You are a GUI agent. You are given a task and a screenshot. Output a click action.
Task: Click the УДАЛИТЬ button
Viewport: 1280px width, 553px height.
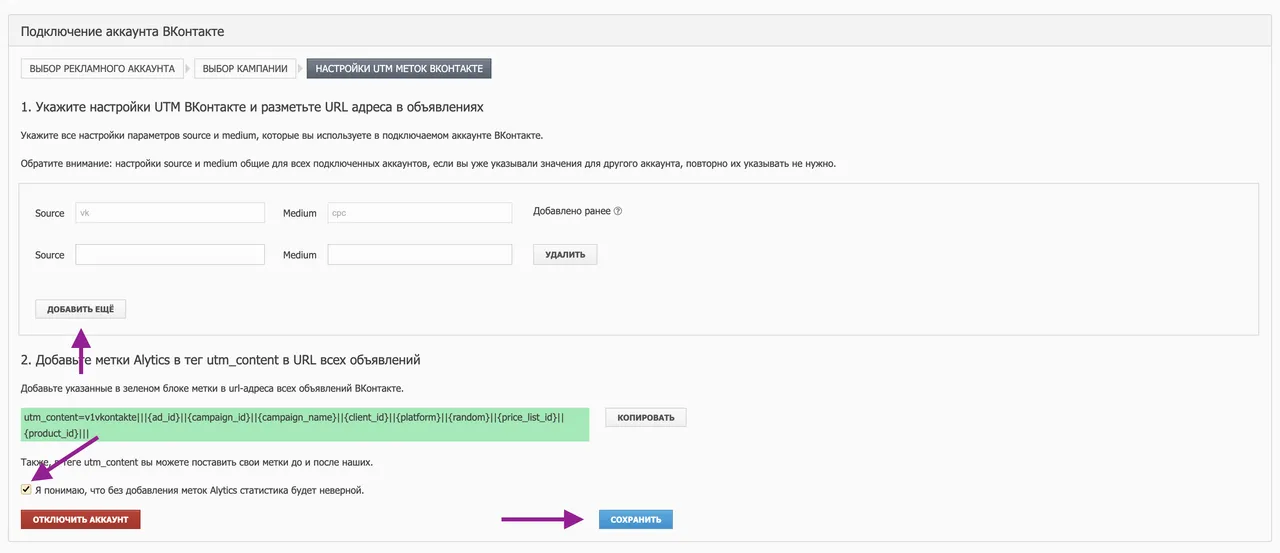pyautogui.click(x=565, y=255)
